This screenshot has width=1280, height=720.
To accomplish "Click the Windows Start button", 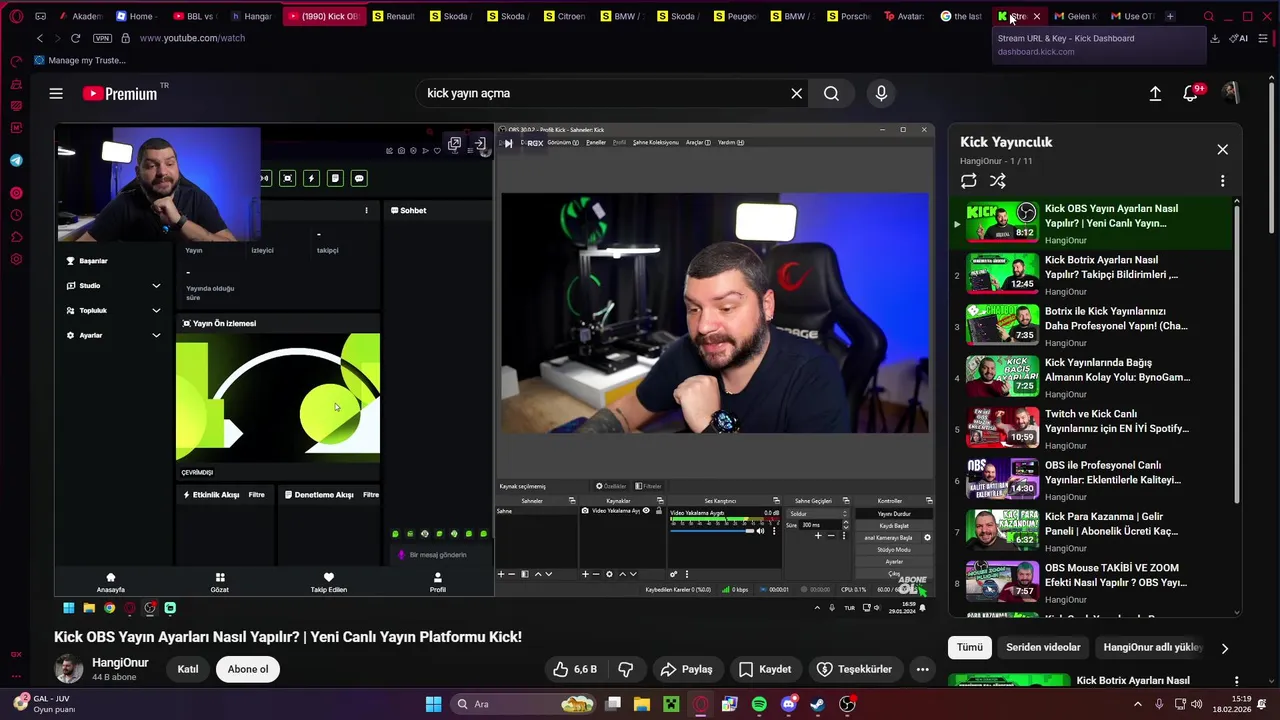I will coord(433,704).
